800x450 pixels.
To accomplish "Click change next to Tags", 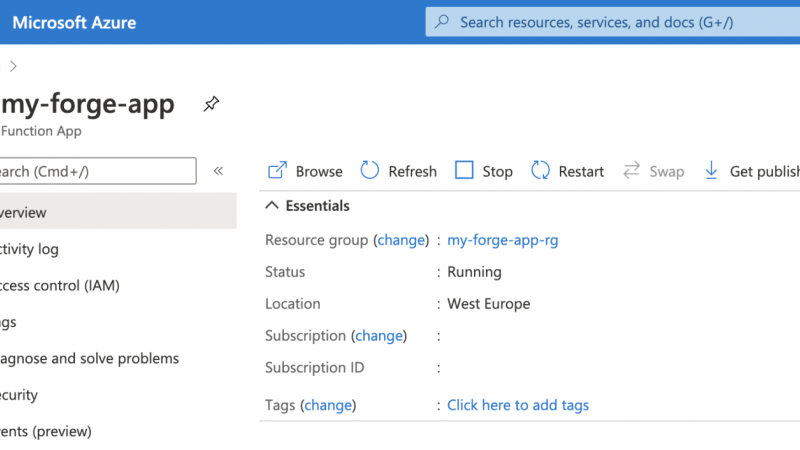I will click(x=328, y=405).
